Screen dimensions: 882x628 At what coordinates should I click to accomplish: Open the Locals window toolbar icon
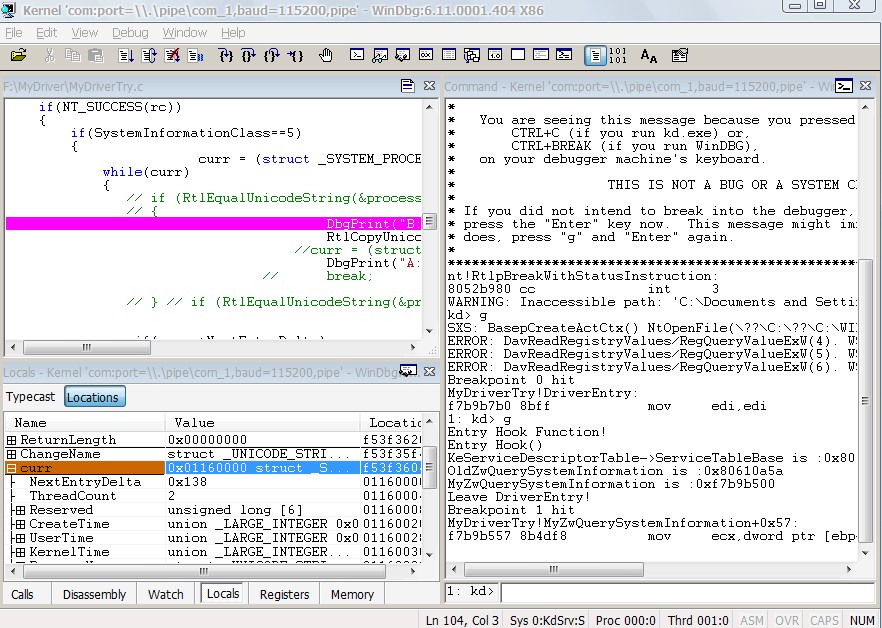pos(403,55)
